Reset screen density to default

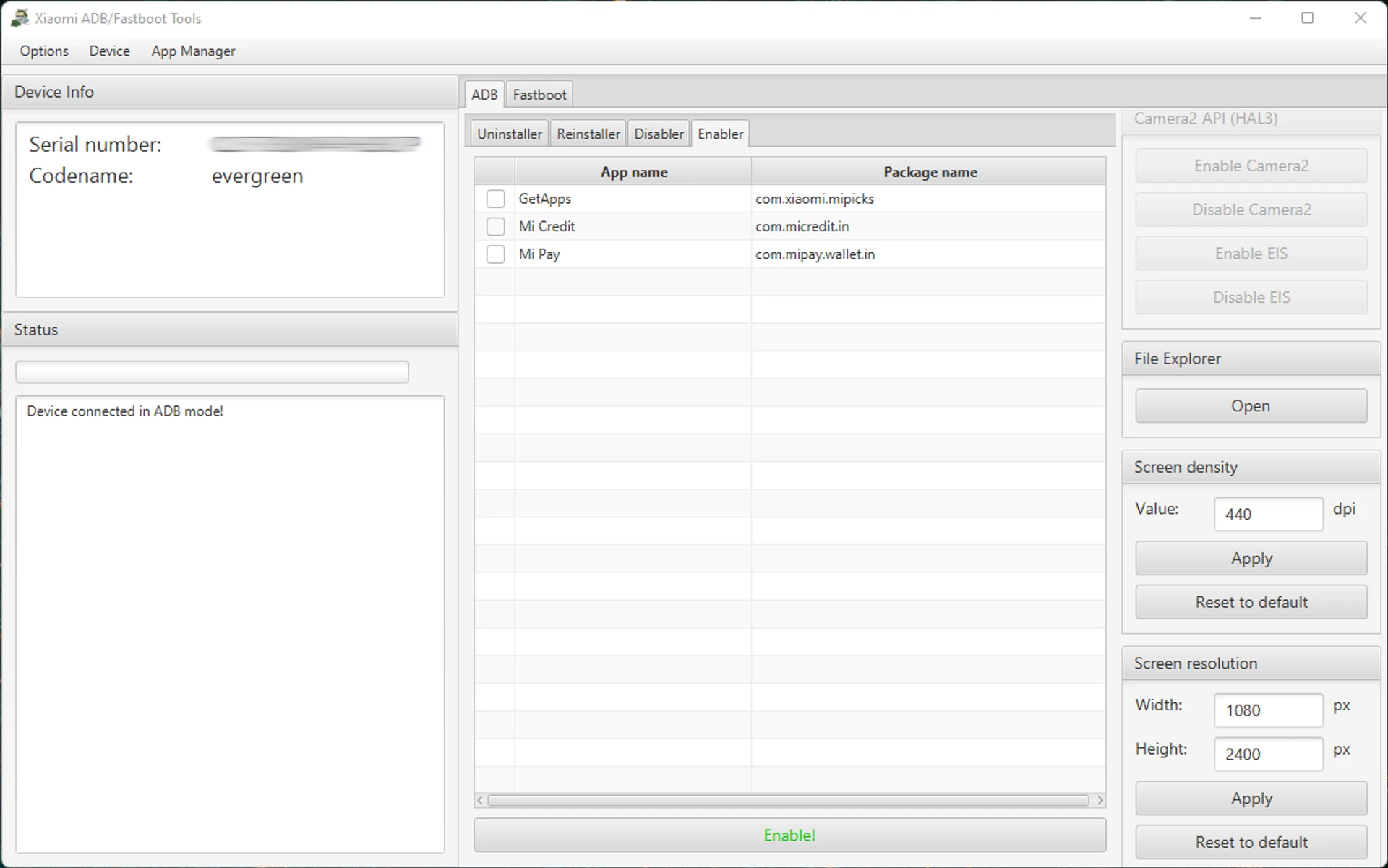pos(1251,602)
